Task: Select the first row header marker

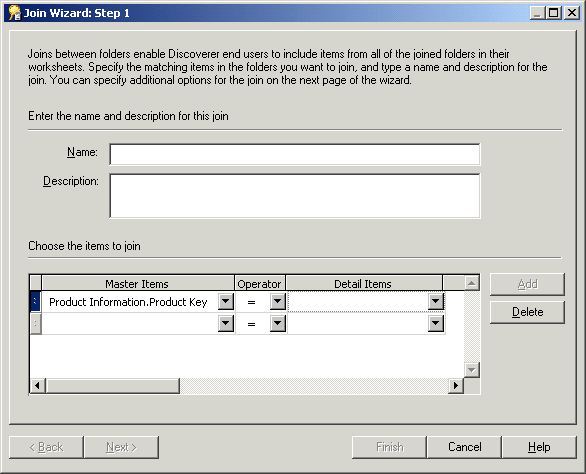Action: (35, 302)
